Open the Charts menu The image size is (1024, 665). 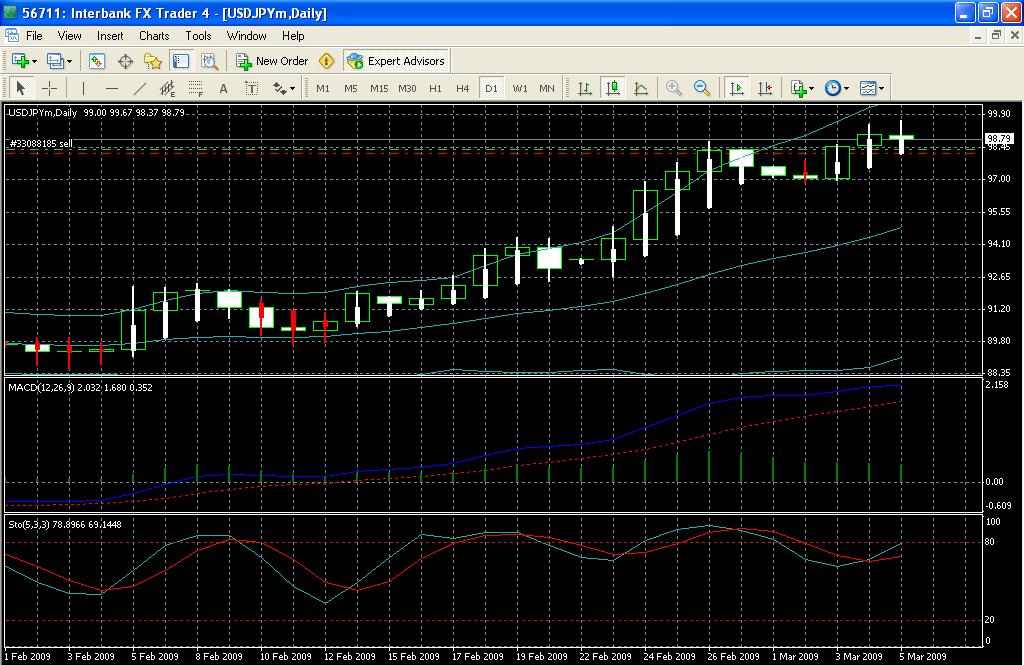pos(154,36)
